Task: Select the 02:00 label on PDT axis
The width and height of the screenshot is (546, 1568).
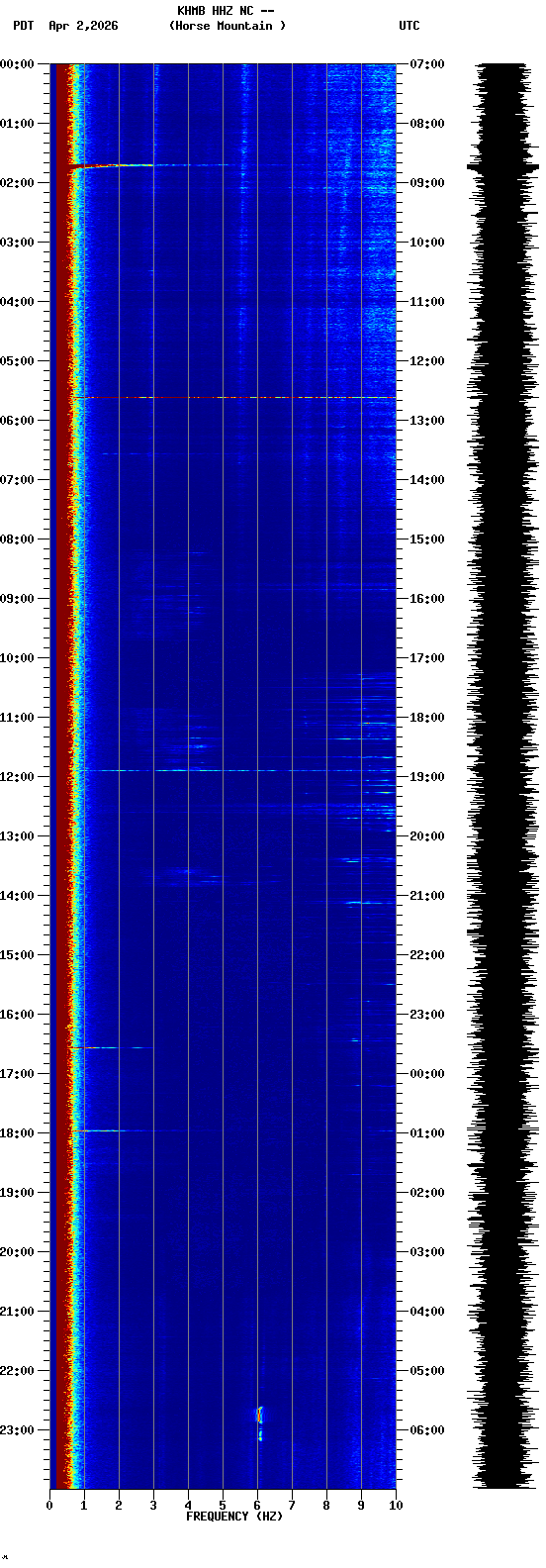Action: pos(17,183)
